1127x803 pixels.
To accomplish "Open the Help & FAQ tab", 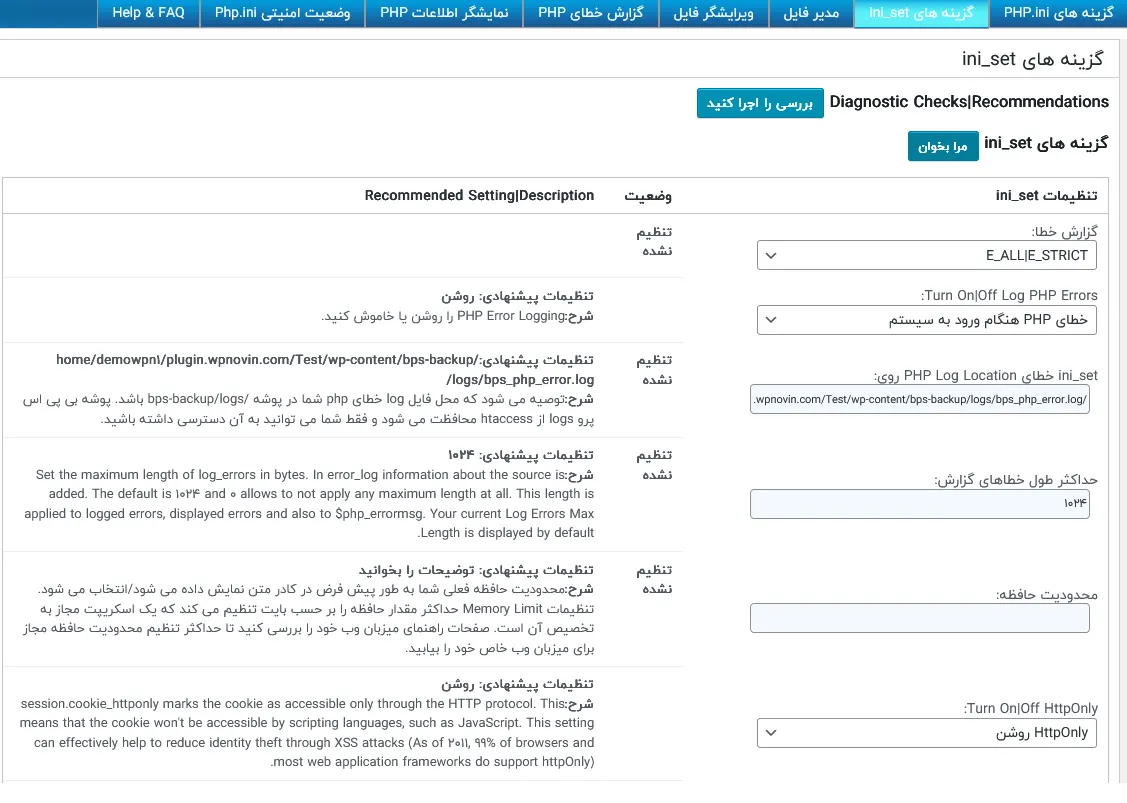I will point(148,13).
